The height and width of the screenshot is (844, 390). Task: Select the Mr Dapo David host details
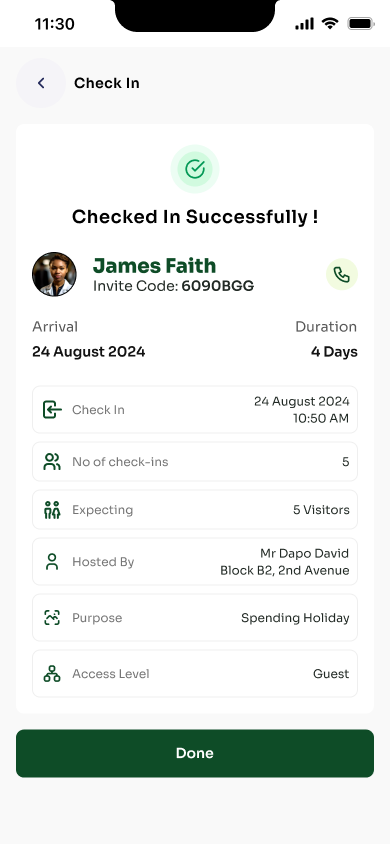point(285,561)
